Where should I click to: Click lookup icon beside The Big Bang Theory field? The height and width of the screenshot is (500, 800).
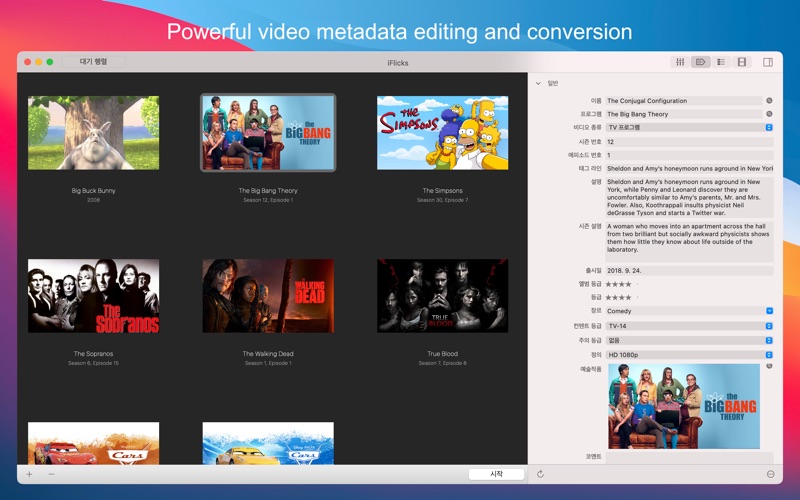point(769,114)
